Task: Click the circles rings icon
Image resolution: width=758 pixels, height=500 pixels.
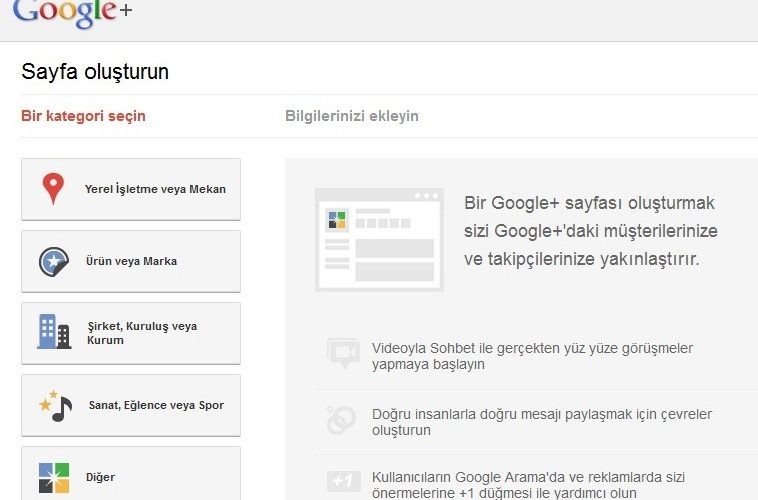Action: tap(341, 420)
